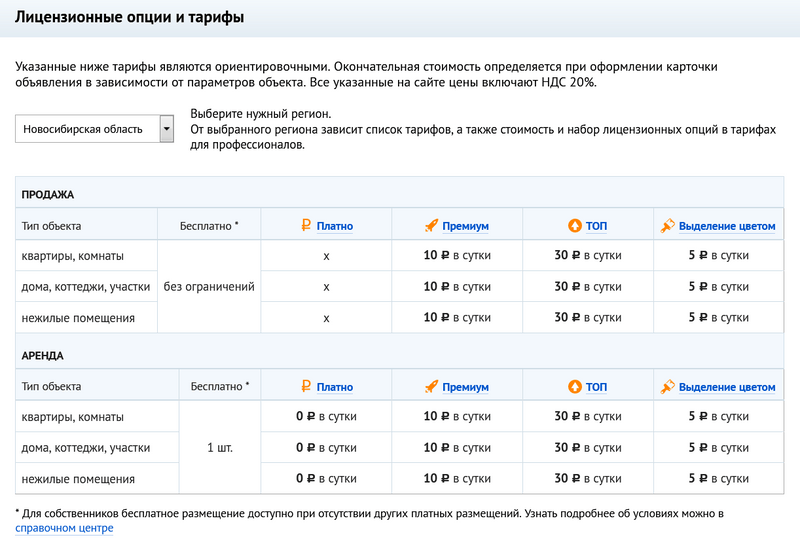Click the Премиум rocket icon under ПРОДАЖА
This screenshot has height=550, width=800.
pos(432,226)
